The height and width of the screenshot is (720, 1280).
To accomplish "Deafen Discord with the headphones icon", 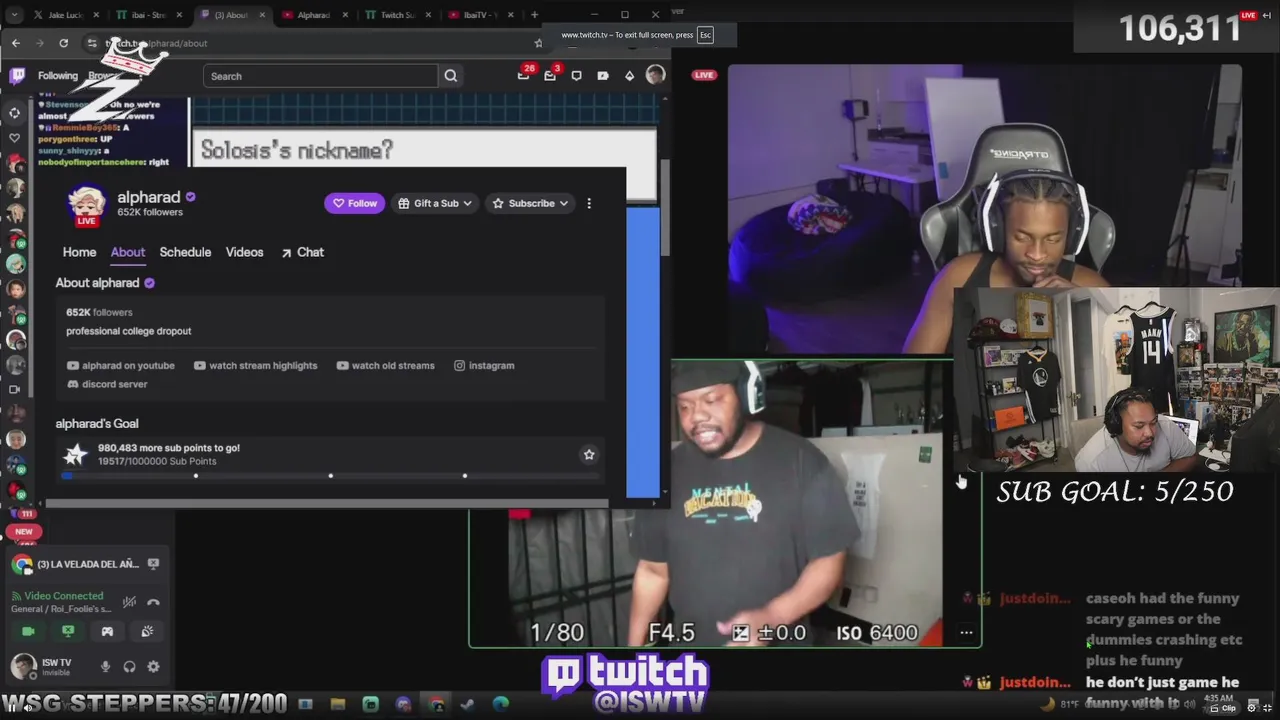I will (x=129, y=666).
